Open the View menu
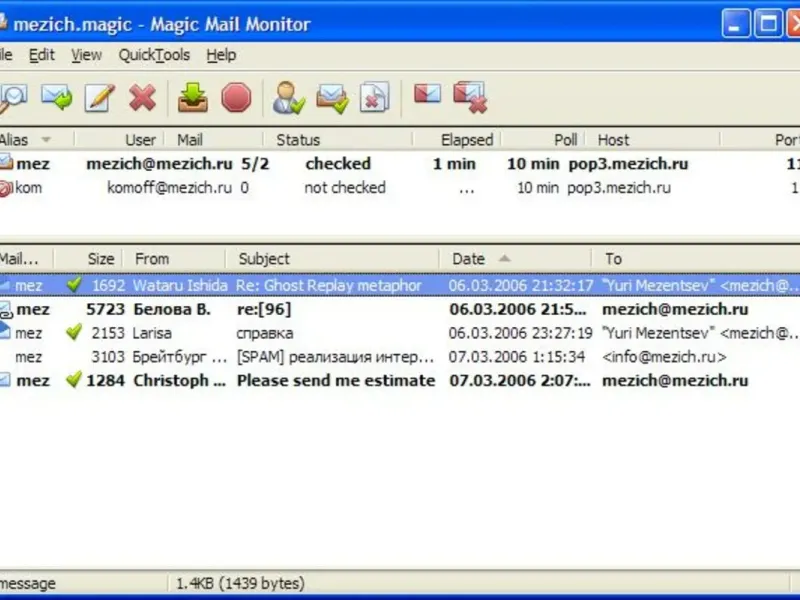The width and height of the screenshot is (800, 600). pos(86,55)
